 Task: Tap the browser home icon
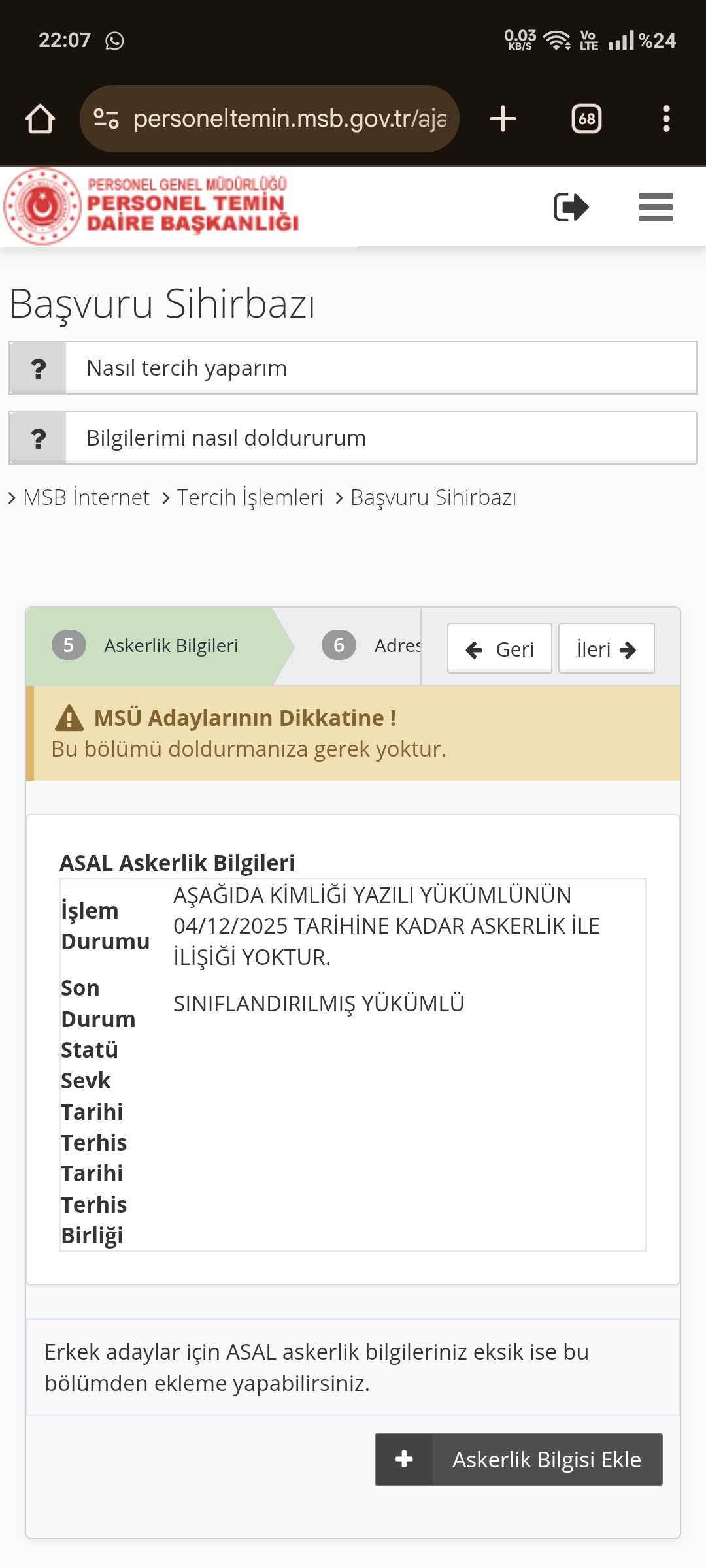coord(40,119)
